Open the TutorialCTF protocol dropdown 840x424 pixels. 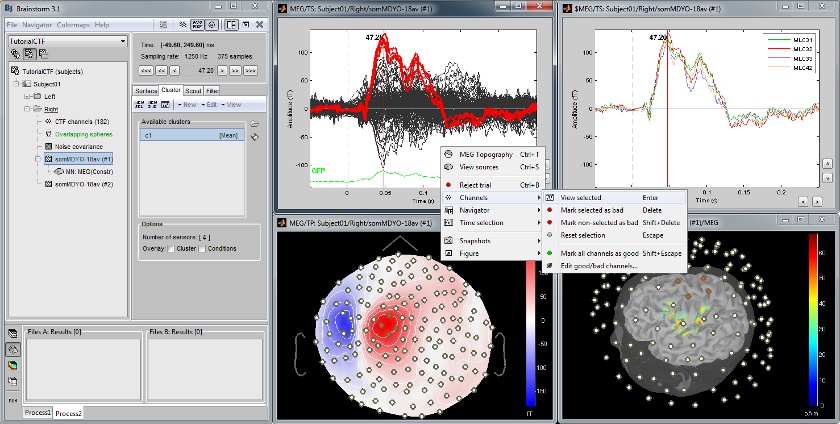pos(123,41)
